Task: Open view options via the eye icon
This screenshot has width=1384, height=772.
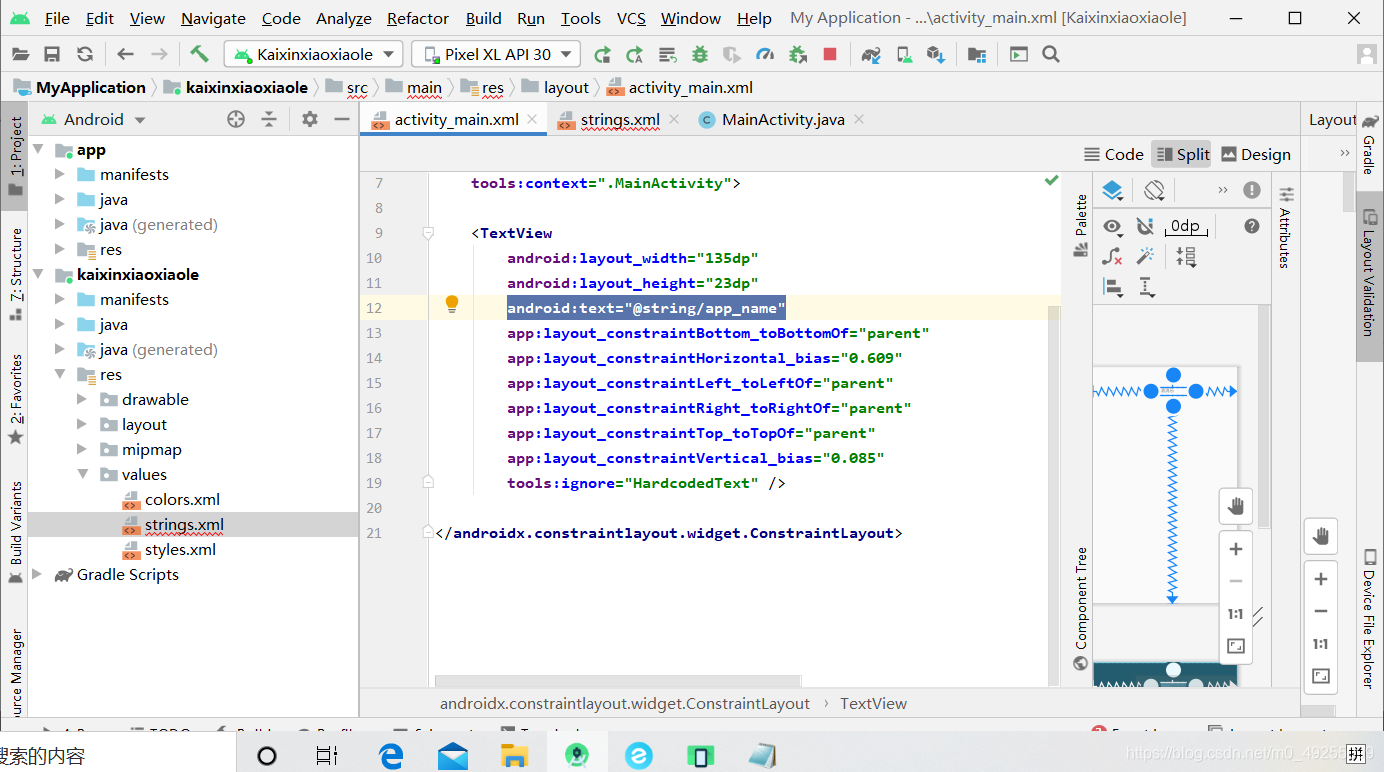Action: [1112, 226]
